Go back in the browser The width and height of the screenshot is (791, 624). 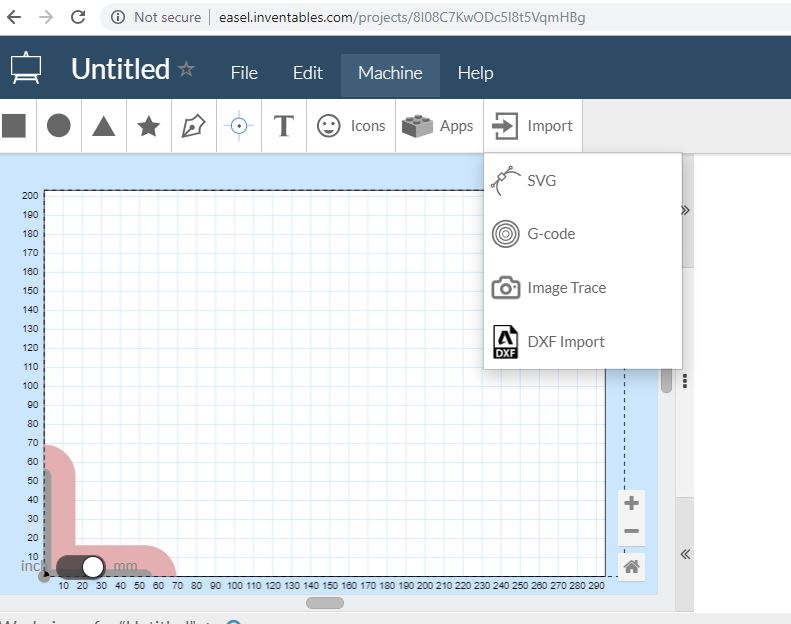pos(14,17)
